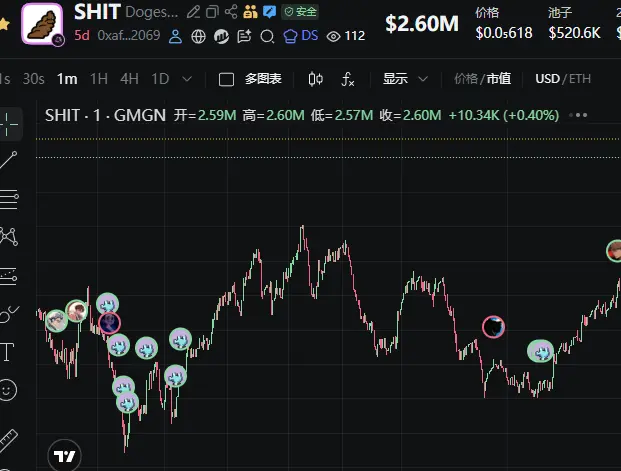Switch to 市值 market cap mode
The image size is (621, 471).
pos(499,79)
